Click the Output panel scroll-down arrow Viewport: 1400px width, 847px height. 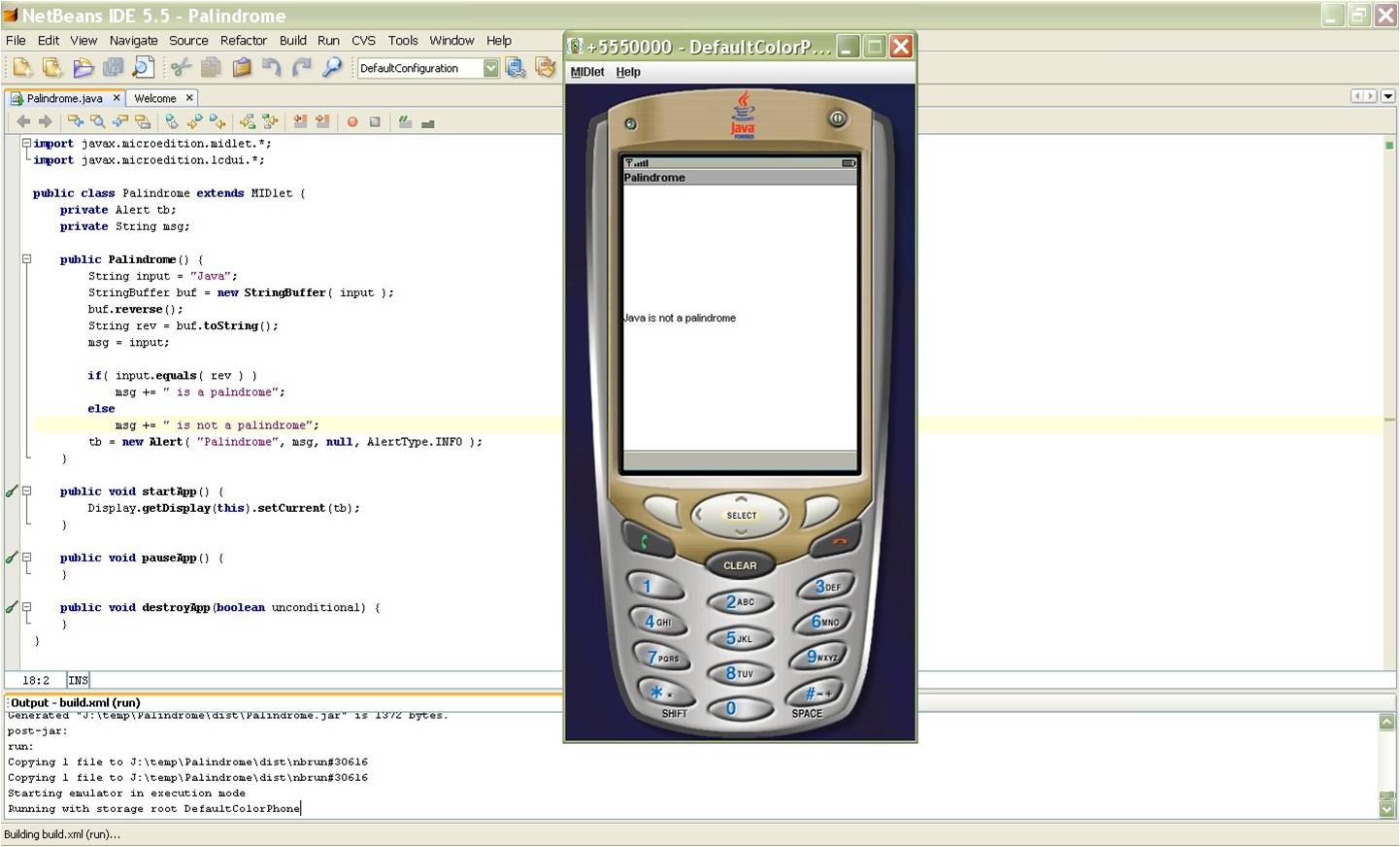pyautogui.click(x=1386, y=809)
